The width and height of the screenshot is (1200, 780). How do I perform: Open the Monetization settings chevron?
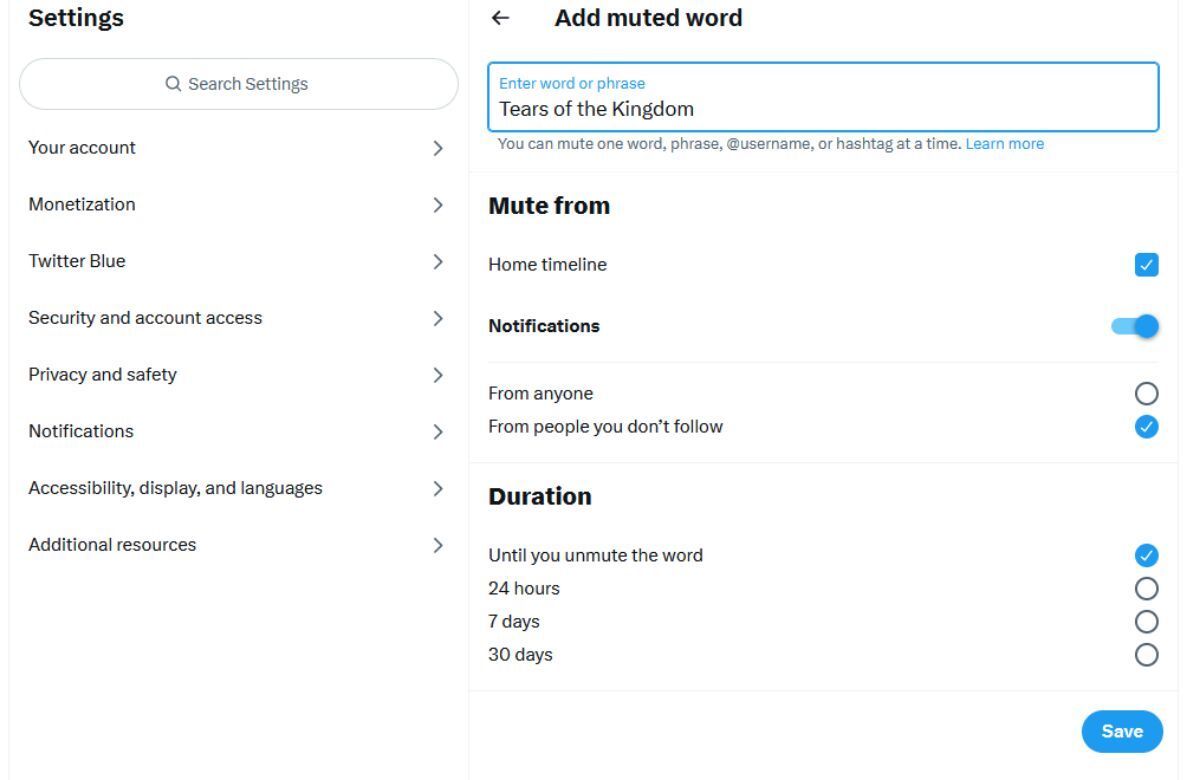coord(437,205)
